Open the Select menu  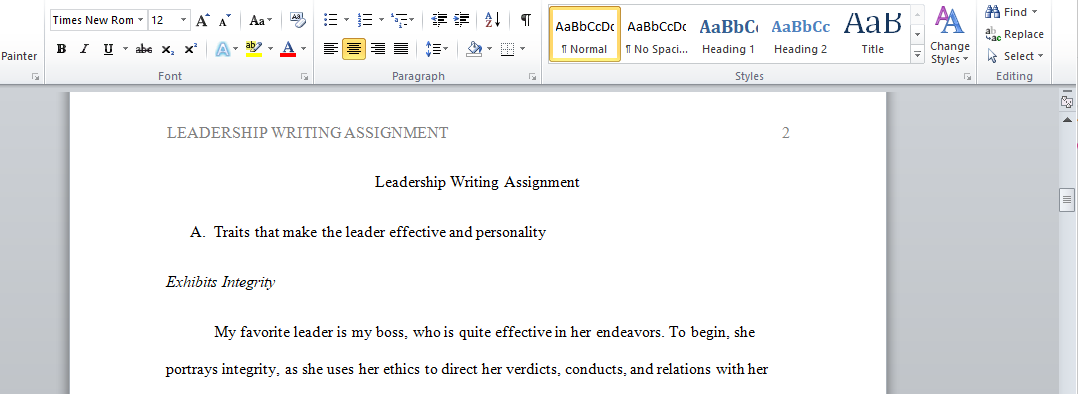point(1015,56)
